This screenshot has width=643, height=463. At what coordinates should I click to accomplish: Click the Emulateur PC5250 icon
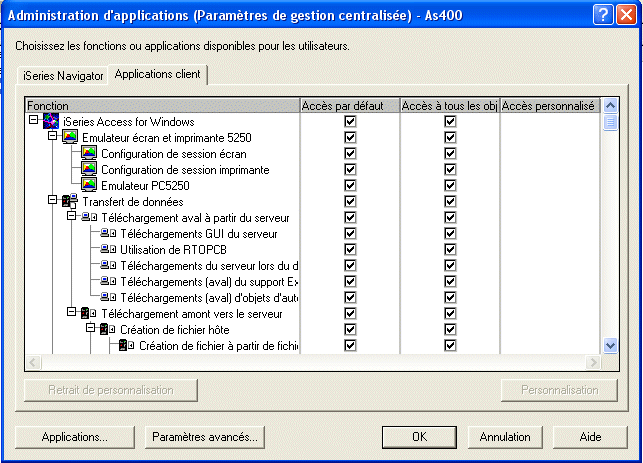(x=89, y=185)
